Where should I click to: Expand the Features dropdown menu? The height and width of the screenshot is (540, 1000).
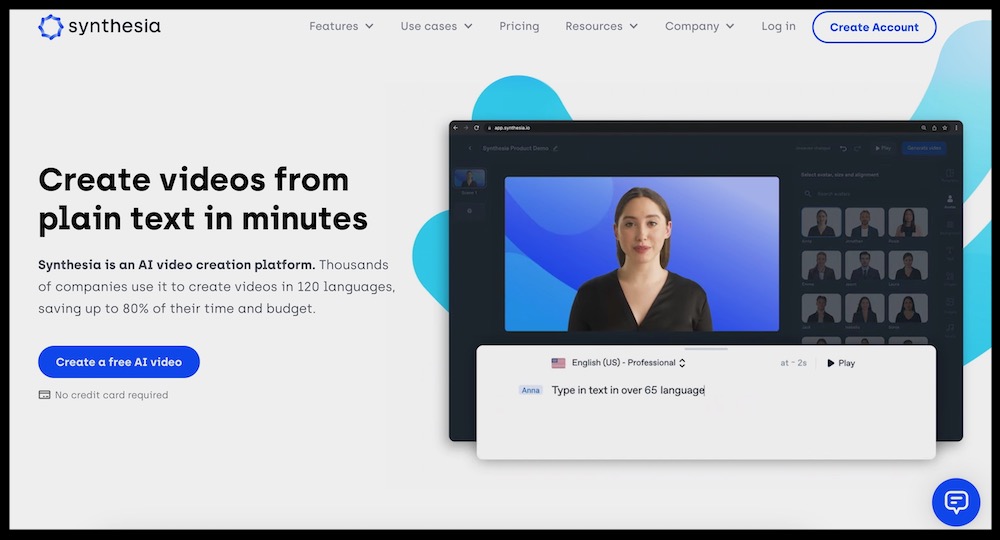(x=341, y=26)
